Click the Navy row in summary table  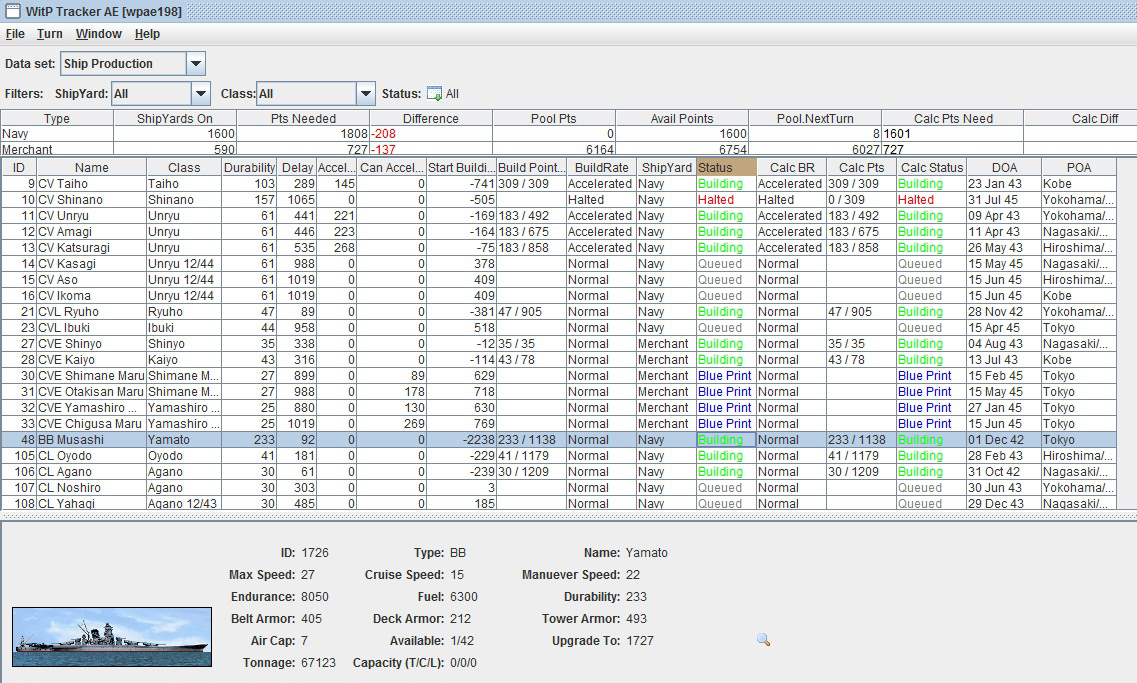568,134
